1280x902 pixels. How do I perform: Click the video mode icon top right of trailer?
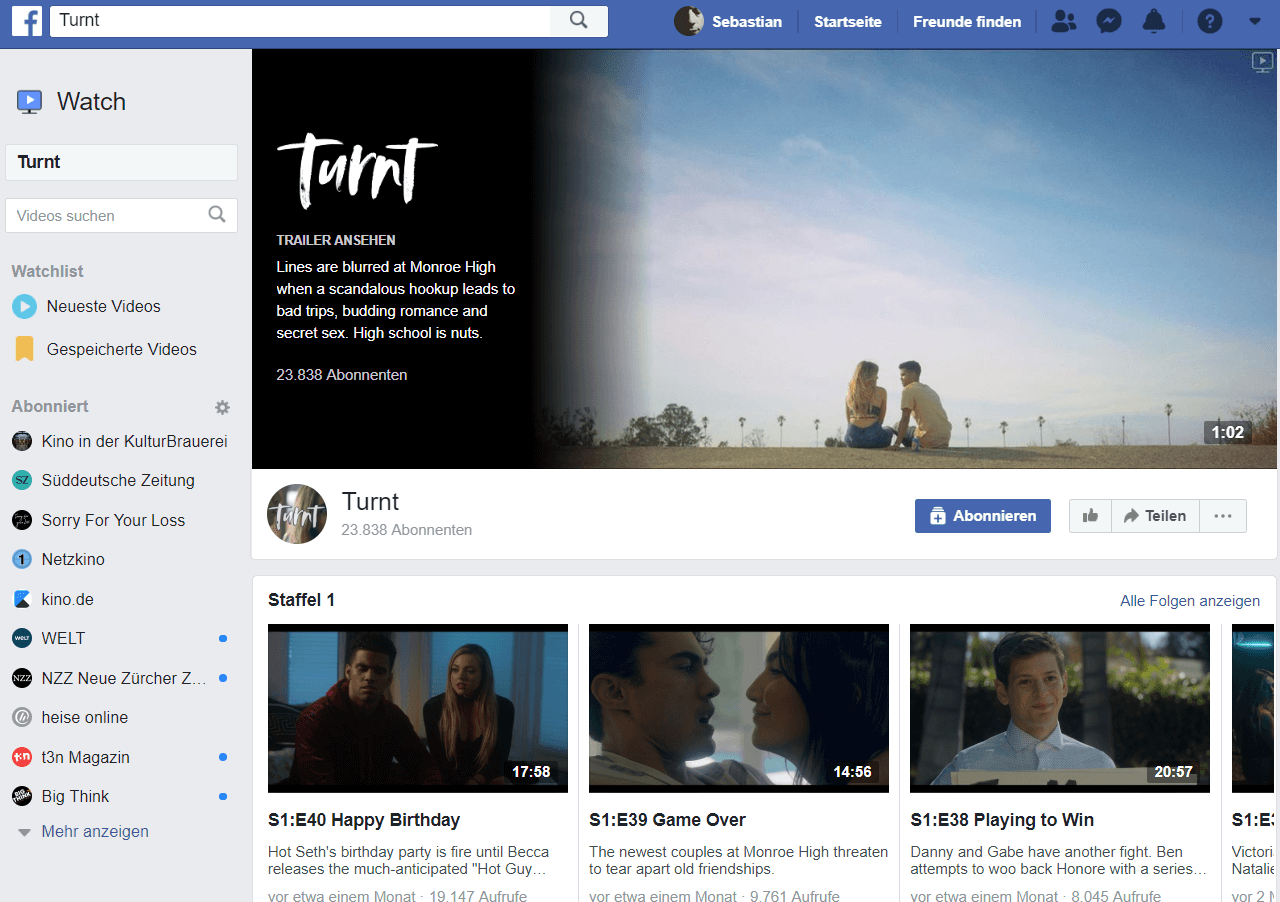(1261, 63)
